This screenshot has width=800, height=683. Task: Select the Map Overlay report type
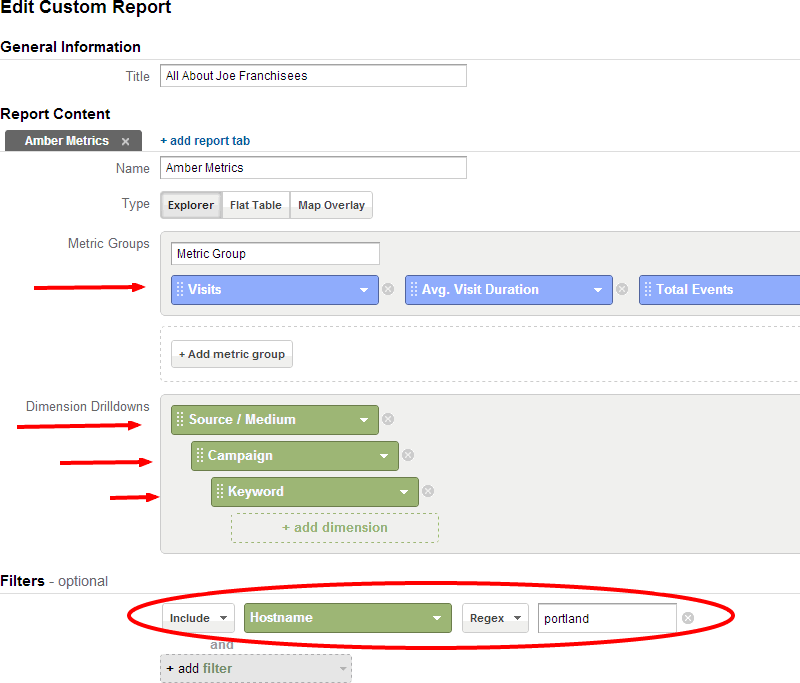[x=331, y=205]
